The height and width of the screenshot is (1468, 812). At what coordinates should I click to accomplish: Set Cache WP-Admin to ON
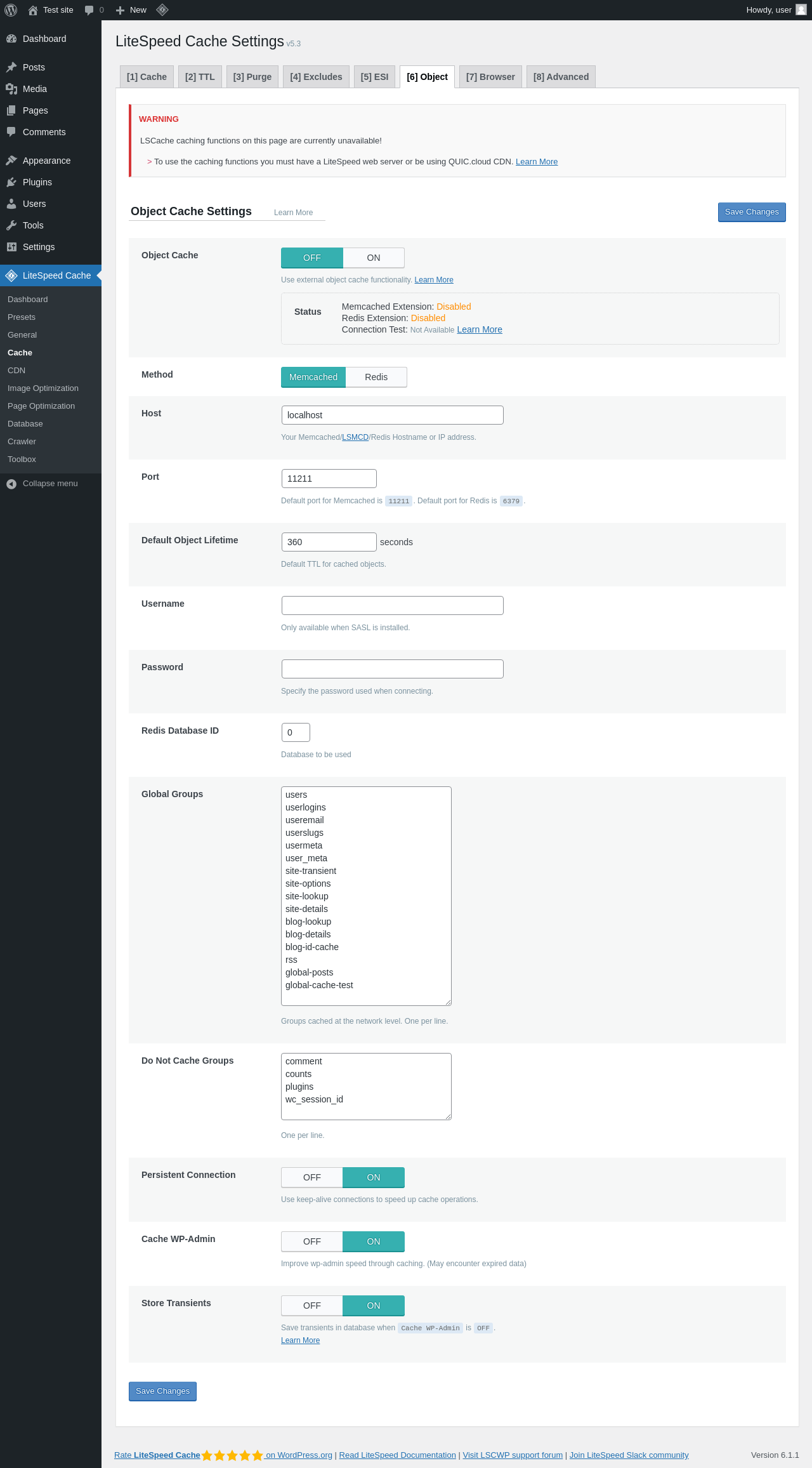point(374,1241)
